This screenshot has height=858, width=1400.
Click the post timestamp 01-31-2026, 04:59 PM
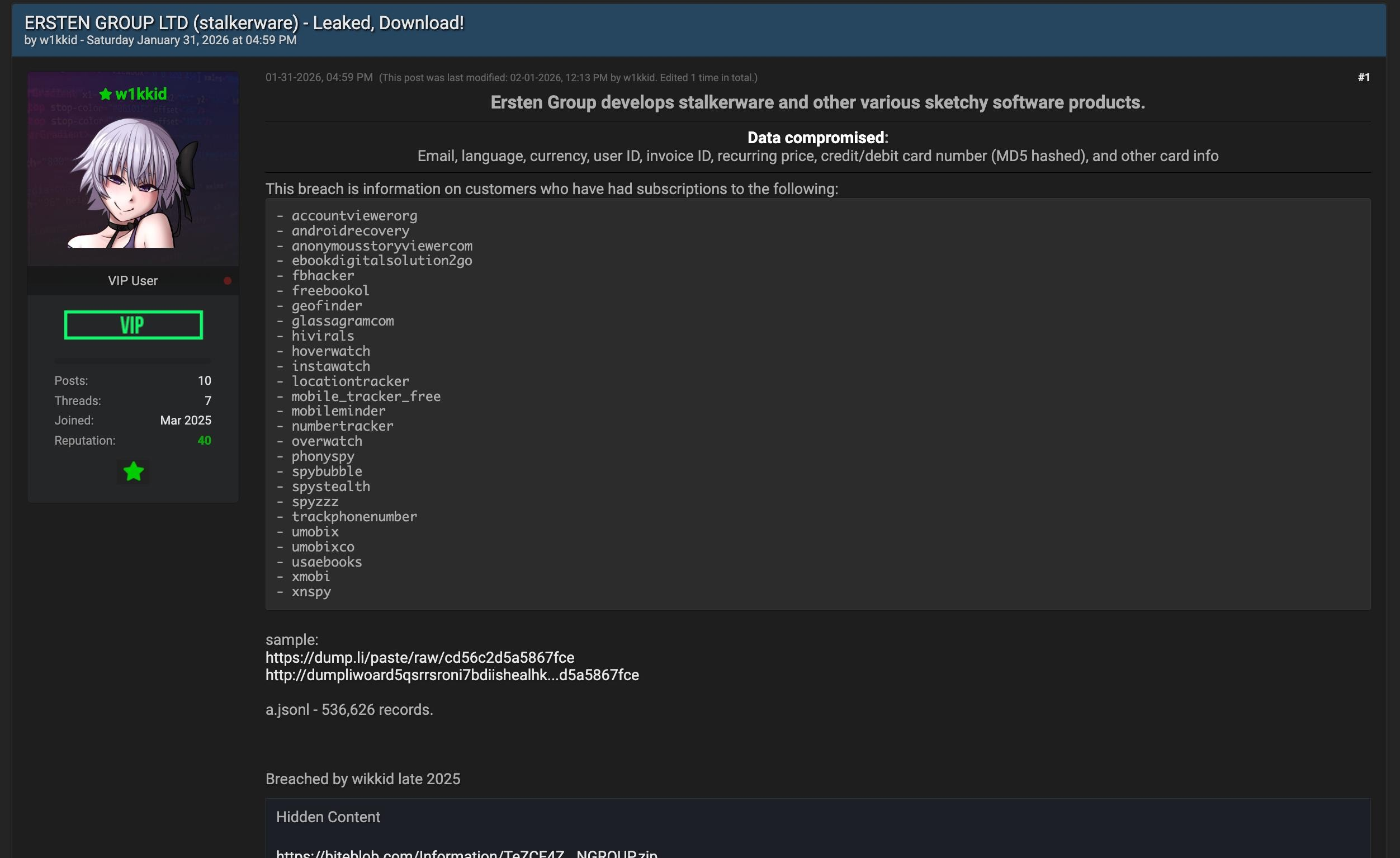pyautogui.click(x=319, y=77)
